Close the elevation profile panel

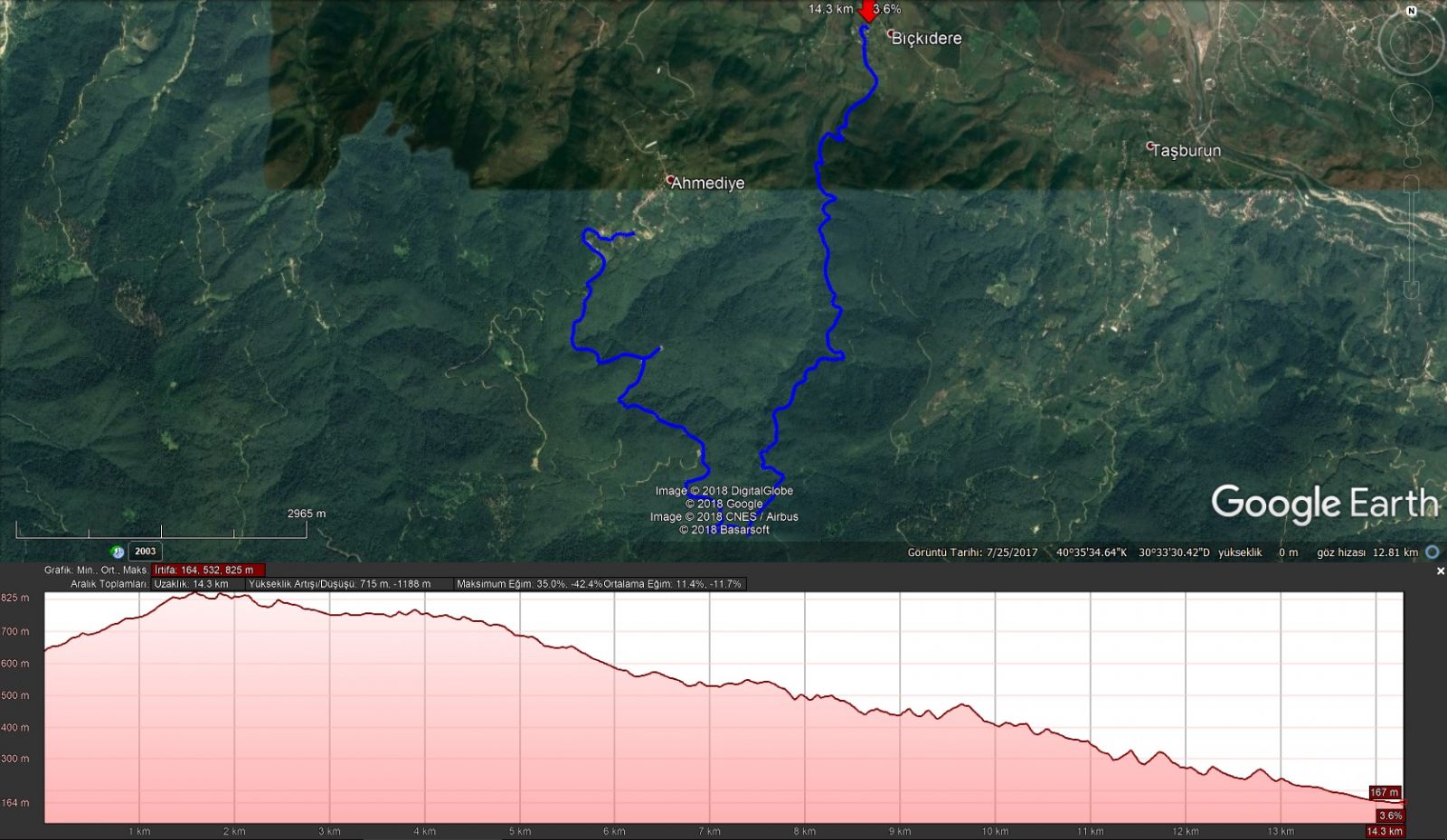coord(1441,571)
